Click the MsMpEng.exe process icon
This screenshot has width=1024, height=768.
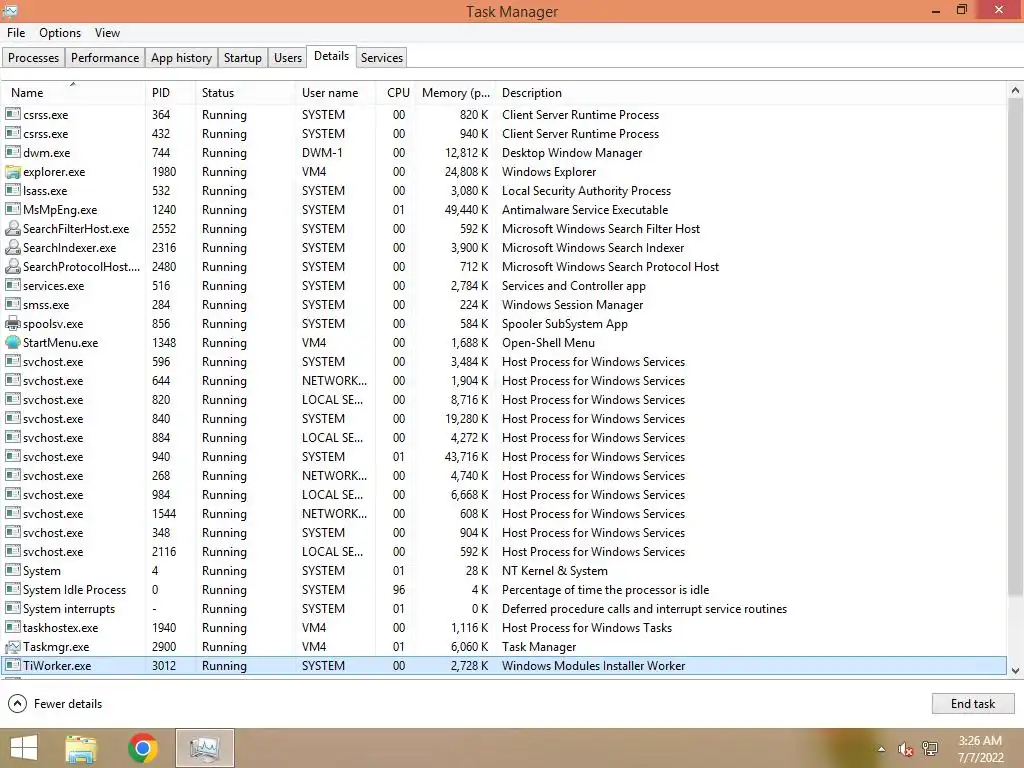coord(12,210)
